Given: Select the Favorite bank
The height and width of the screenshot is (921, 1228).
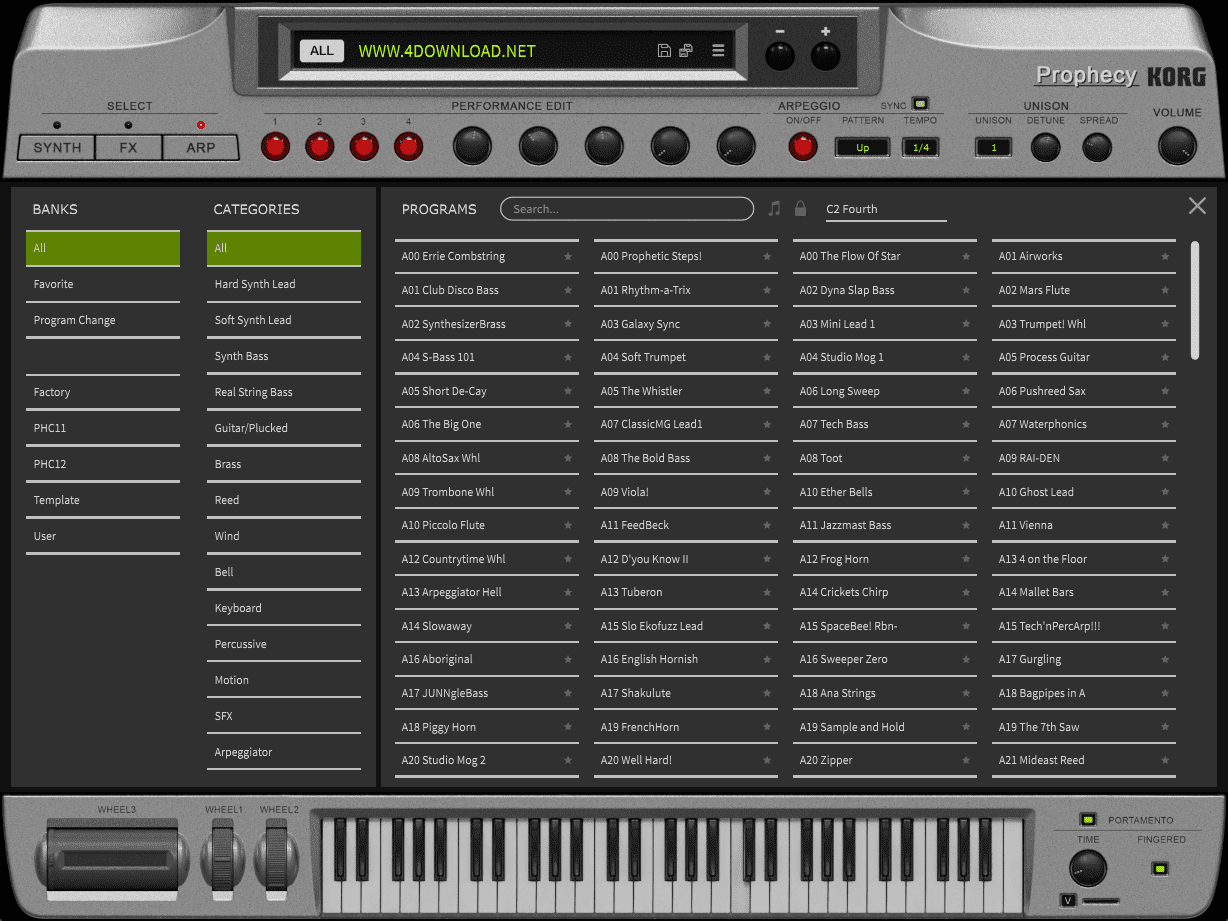Looking at the screenshot, I should 103,284.
